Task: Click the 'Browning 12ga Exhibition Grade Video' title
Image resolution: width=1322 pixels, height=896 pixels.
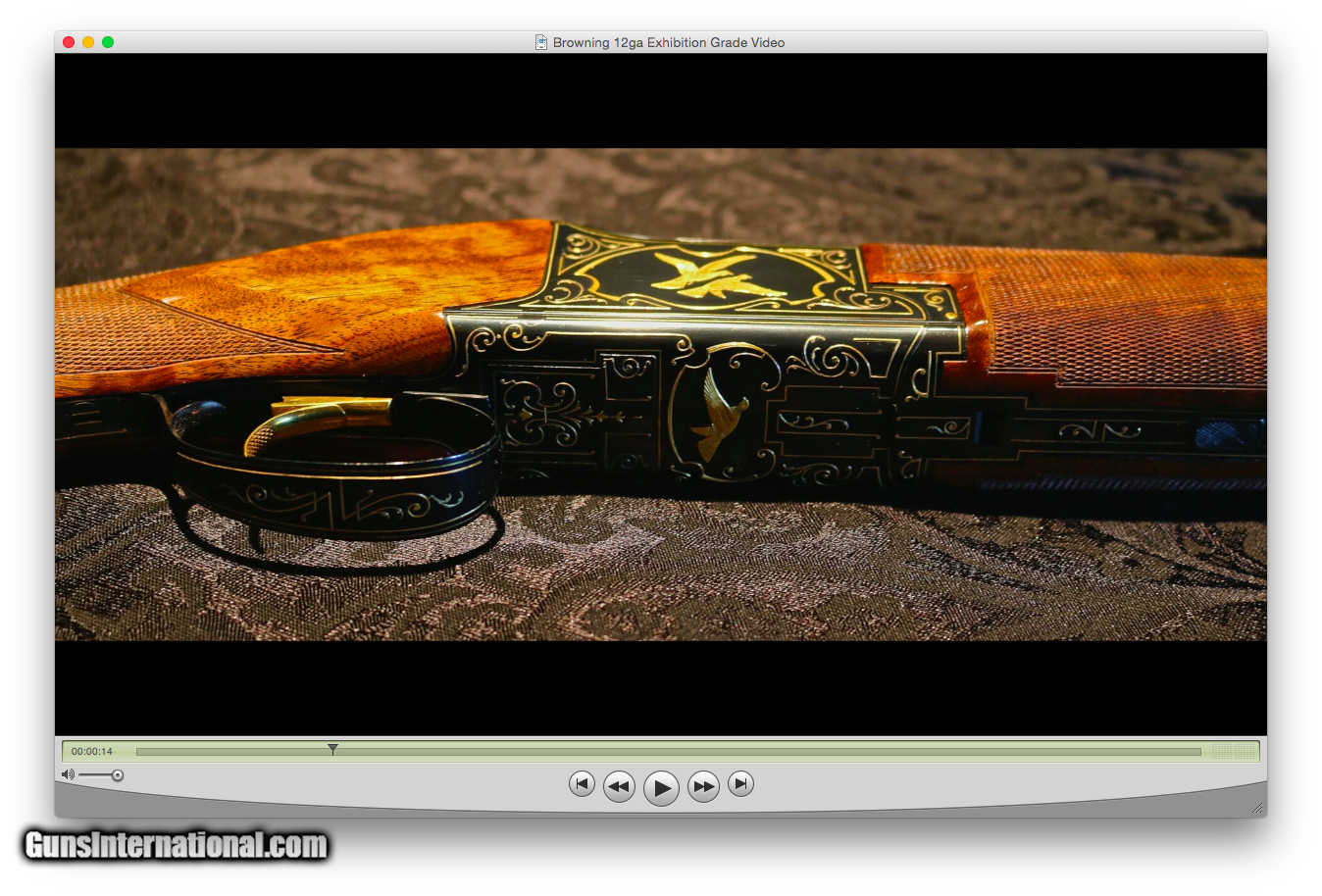Action: point(668,42)
